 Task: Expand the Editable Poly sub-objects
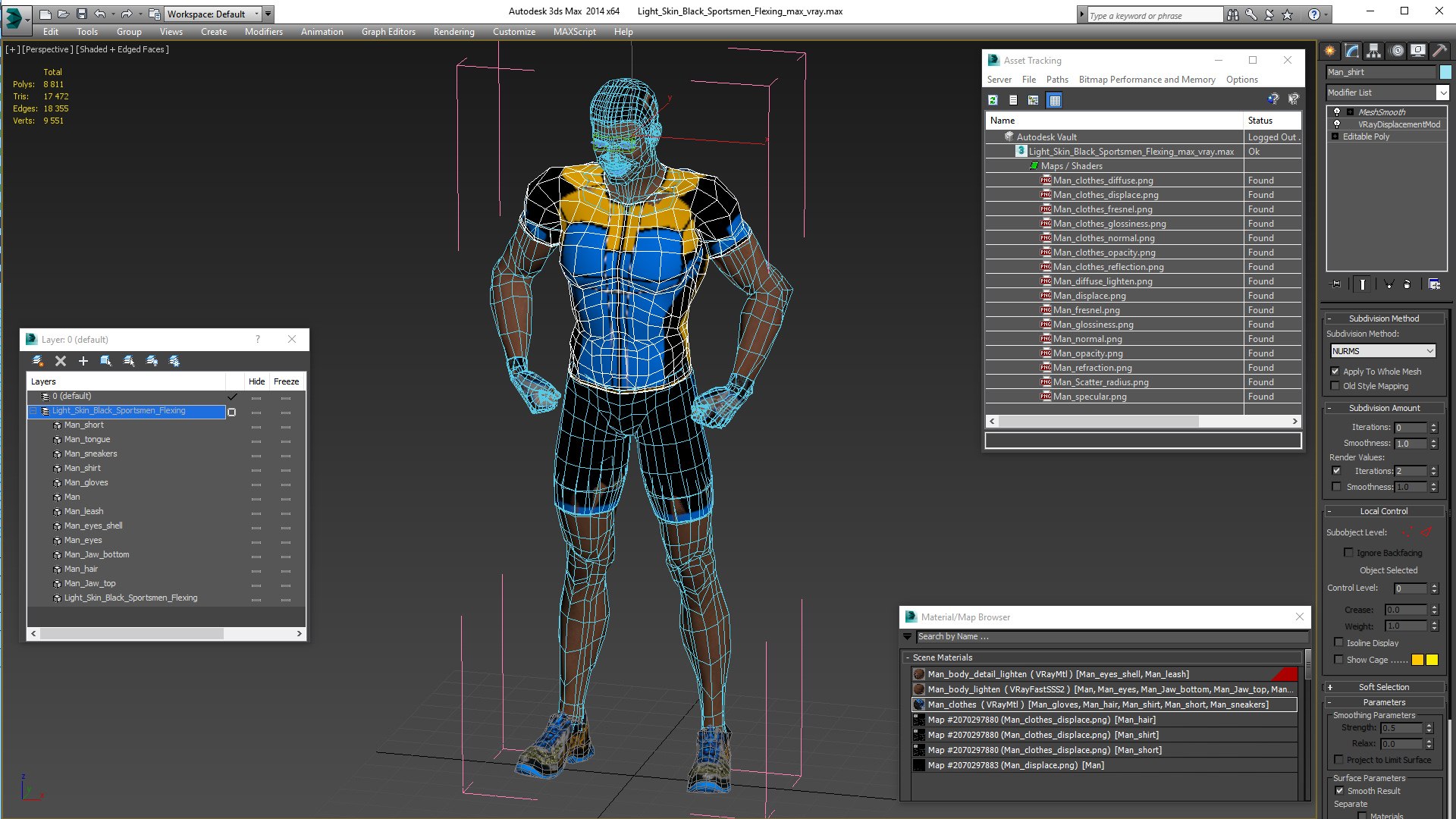pyautogui.click(x=1335, y=136)
